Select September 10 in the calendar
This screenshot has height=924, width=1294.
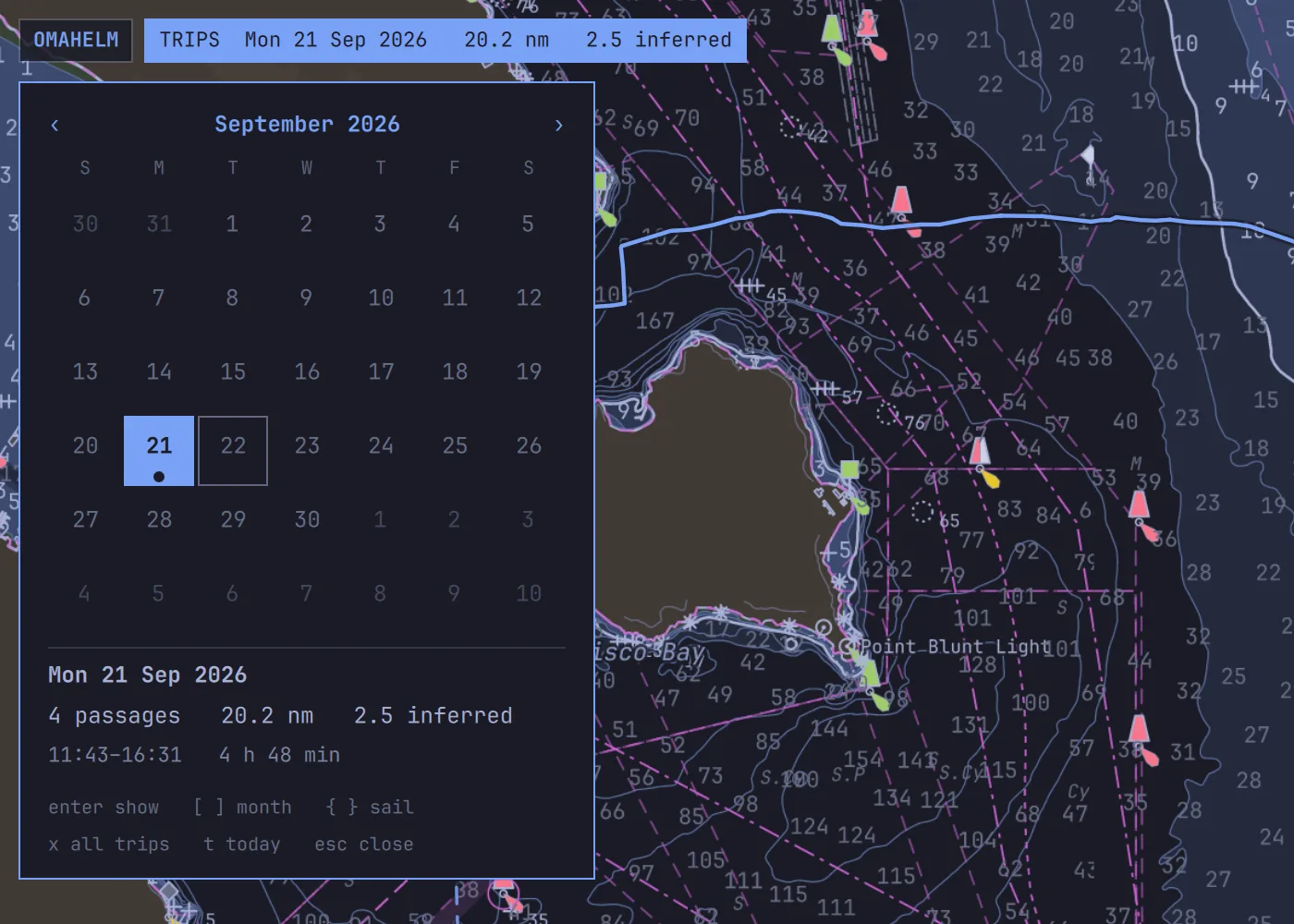[x=381, y=298]
